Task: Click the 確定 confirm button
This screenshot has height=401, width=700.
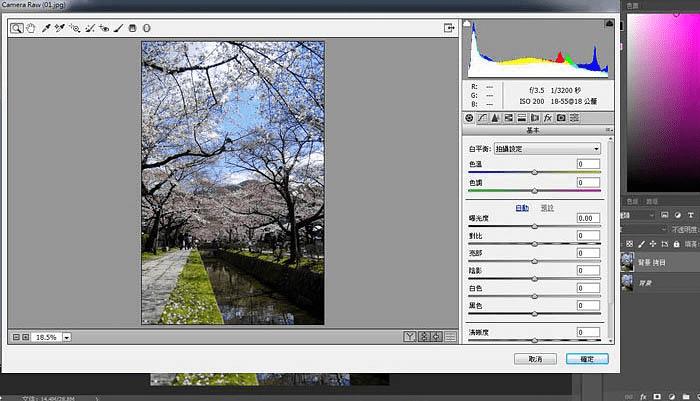Action: [x=587, y=359]
